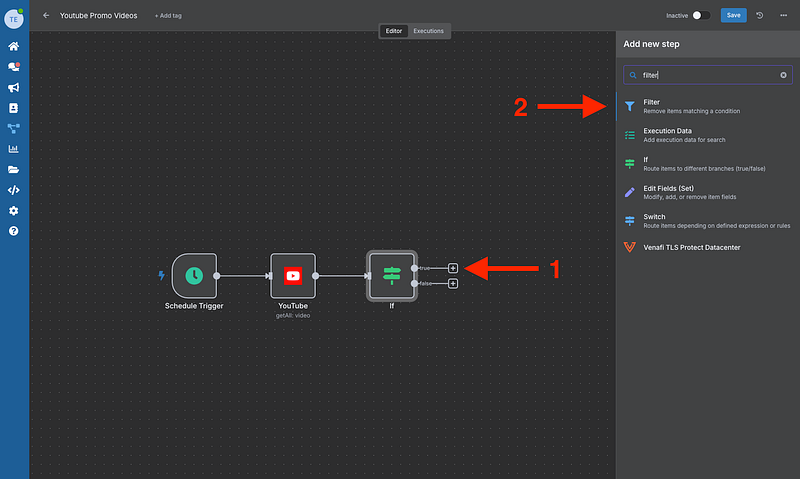The image size is (800, 479).
Task: Open the analytics chart icon
Action: tap(14, 149)
